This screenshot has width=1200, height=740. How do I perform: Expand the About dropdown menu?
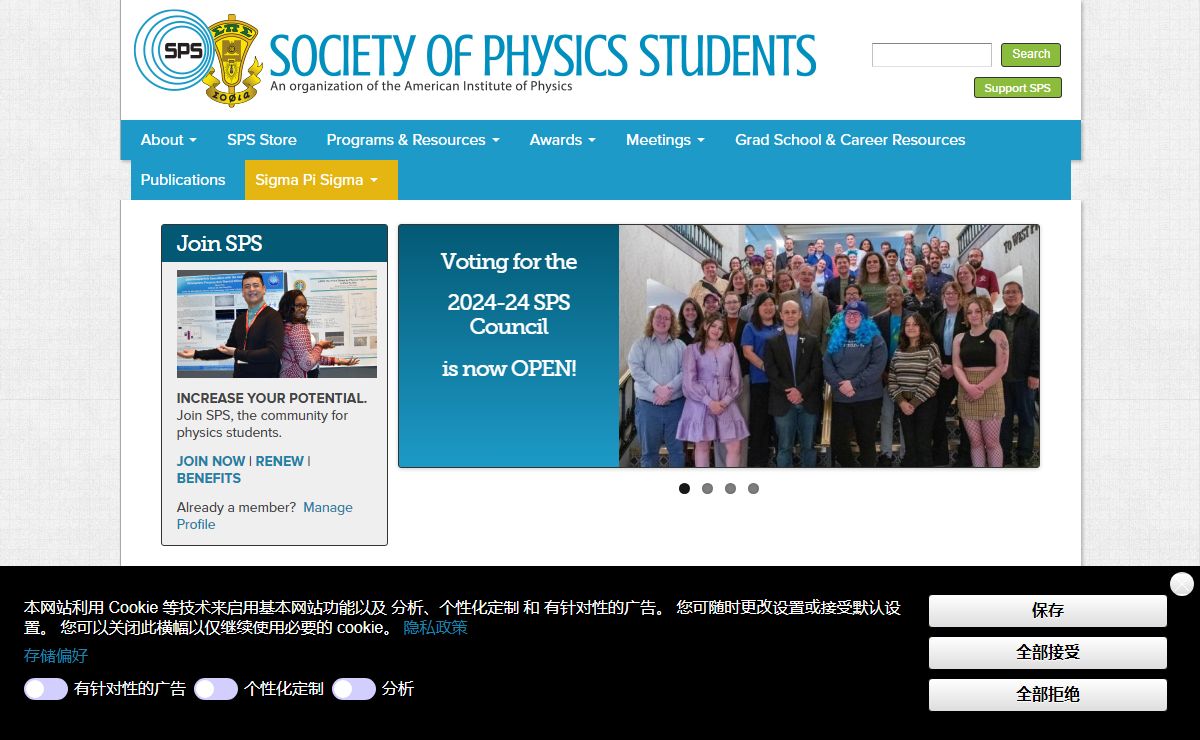168,140
